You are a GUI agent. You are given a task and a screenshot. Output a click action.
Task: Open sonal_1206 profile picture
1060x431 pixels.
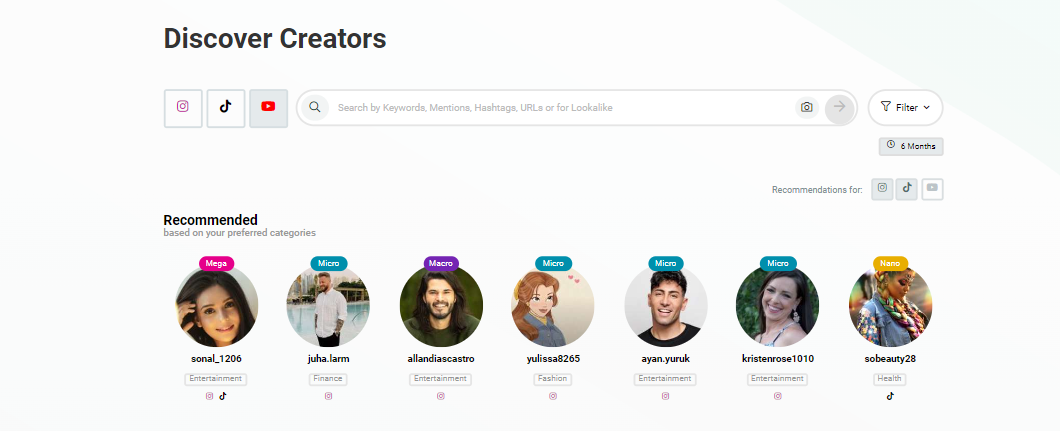(216, 306)
